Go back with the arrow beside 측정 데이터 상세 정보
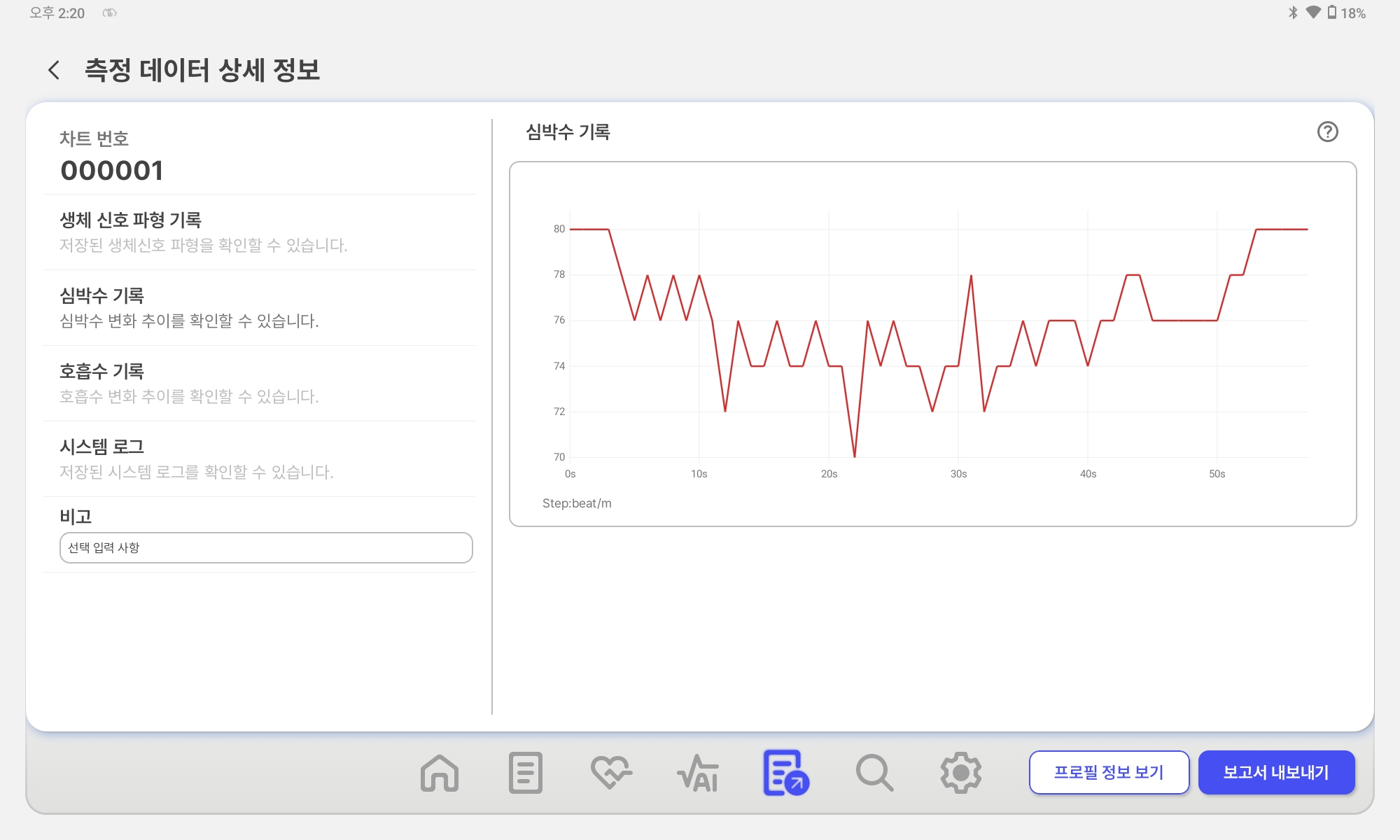Viewport: 1400px width, 840px height. [54, 70]
